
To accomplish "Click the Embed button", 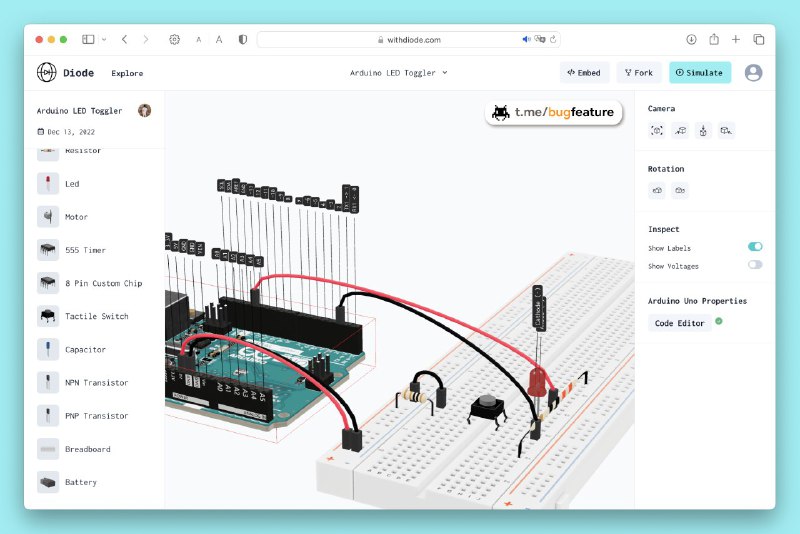I will [584, 73].
